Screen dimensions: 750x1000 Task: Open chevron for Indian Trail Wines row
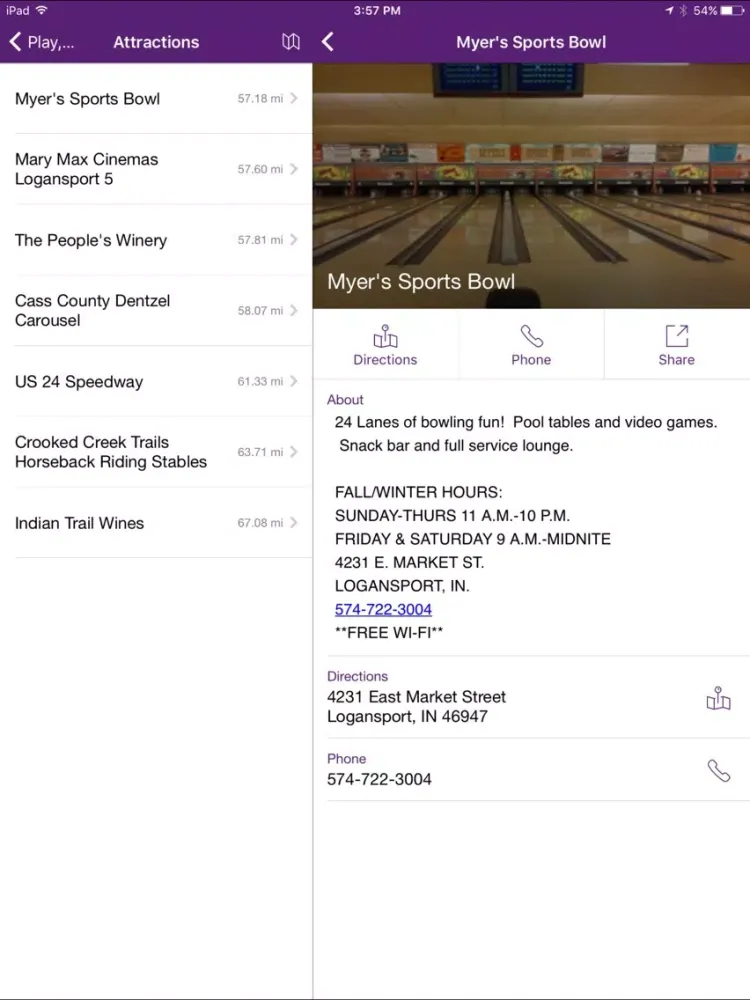[x=293, y=523]
